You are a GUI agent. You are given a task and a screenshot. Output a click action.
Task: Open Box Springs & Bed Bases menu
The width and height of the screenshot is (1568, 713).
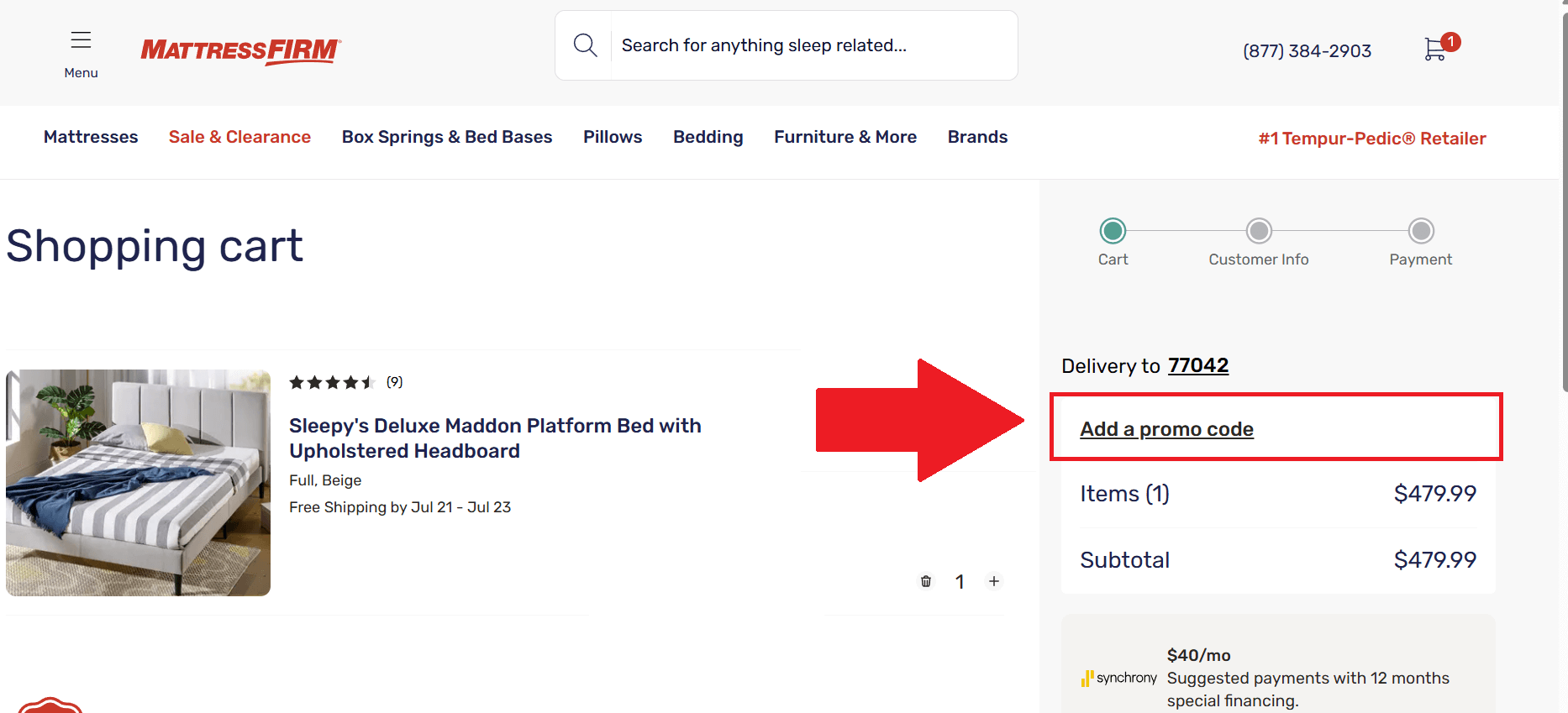tap(447, 137)
